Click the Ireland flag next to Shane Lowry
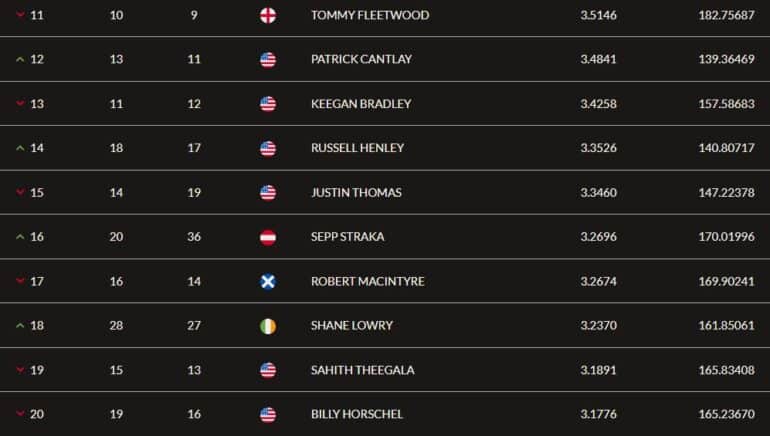Viewport: 770px width, 436px height. 268,326
